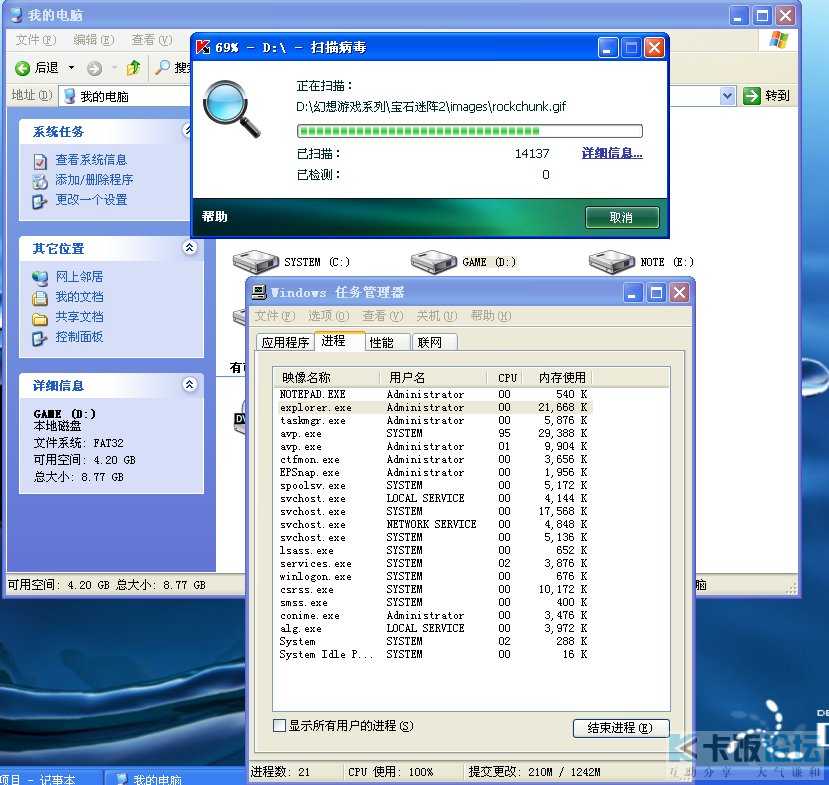Click the Up folder icon in toolbar
Screen dimensions: 829x785
[x=133, y=68]
